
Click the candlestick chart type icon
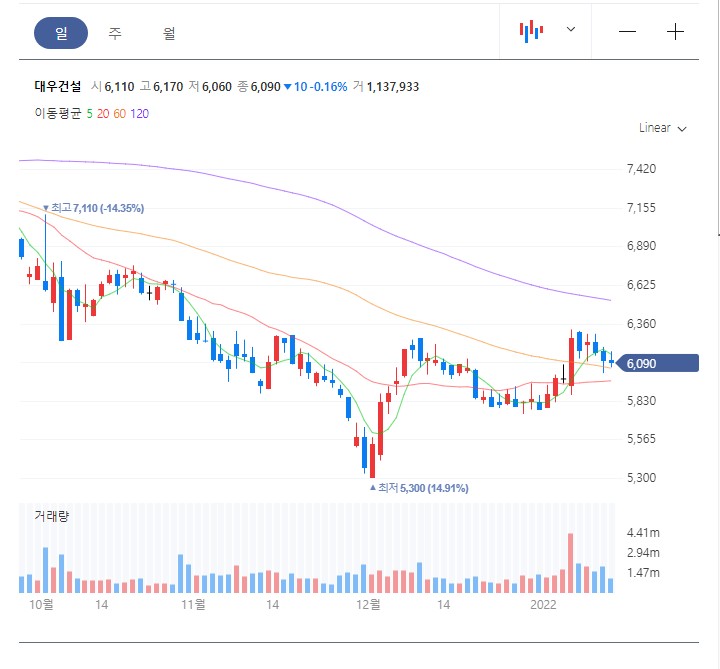click(531, 31)
